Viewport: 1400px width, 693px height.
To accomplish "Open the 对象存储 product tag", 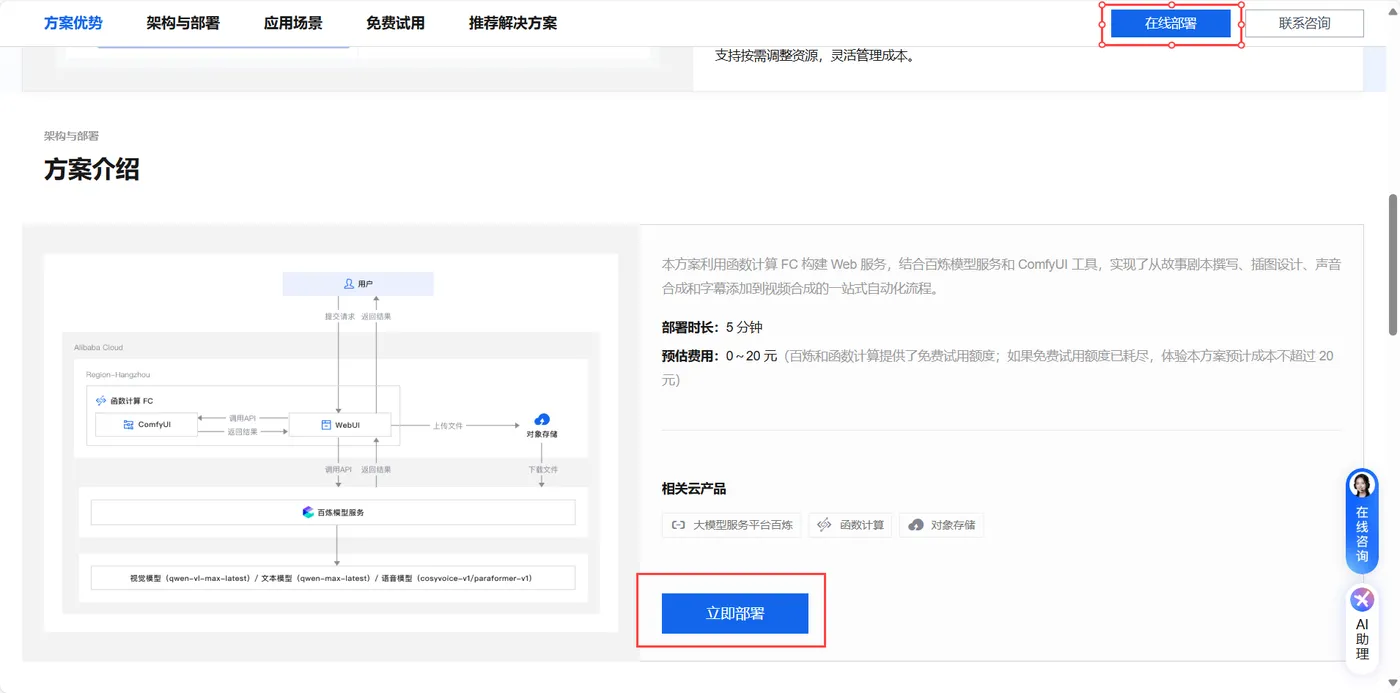I will 942,525.
